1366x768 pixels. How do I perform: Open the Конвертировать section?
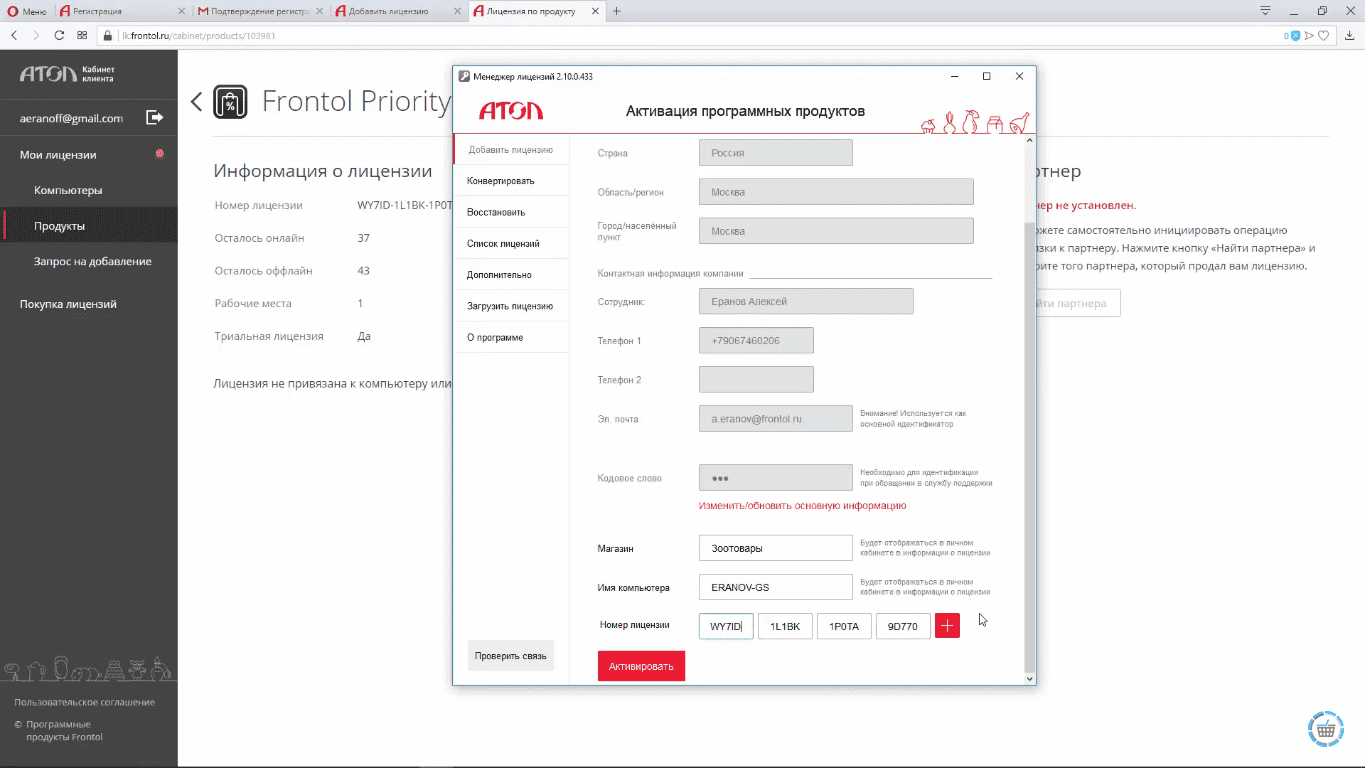click(x=510, y=181)
